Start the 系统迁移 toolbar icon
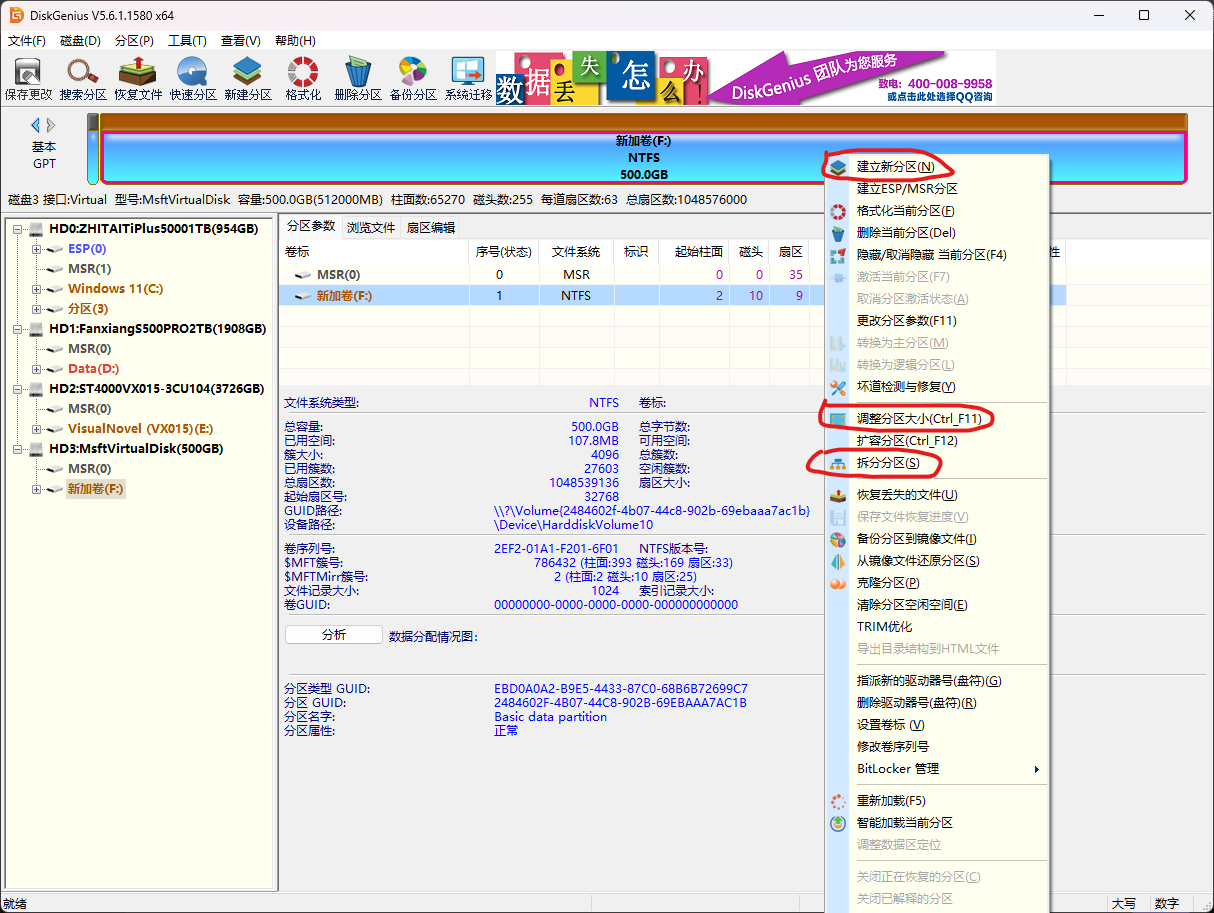 tap(468, 79)
